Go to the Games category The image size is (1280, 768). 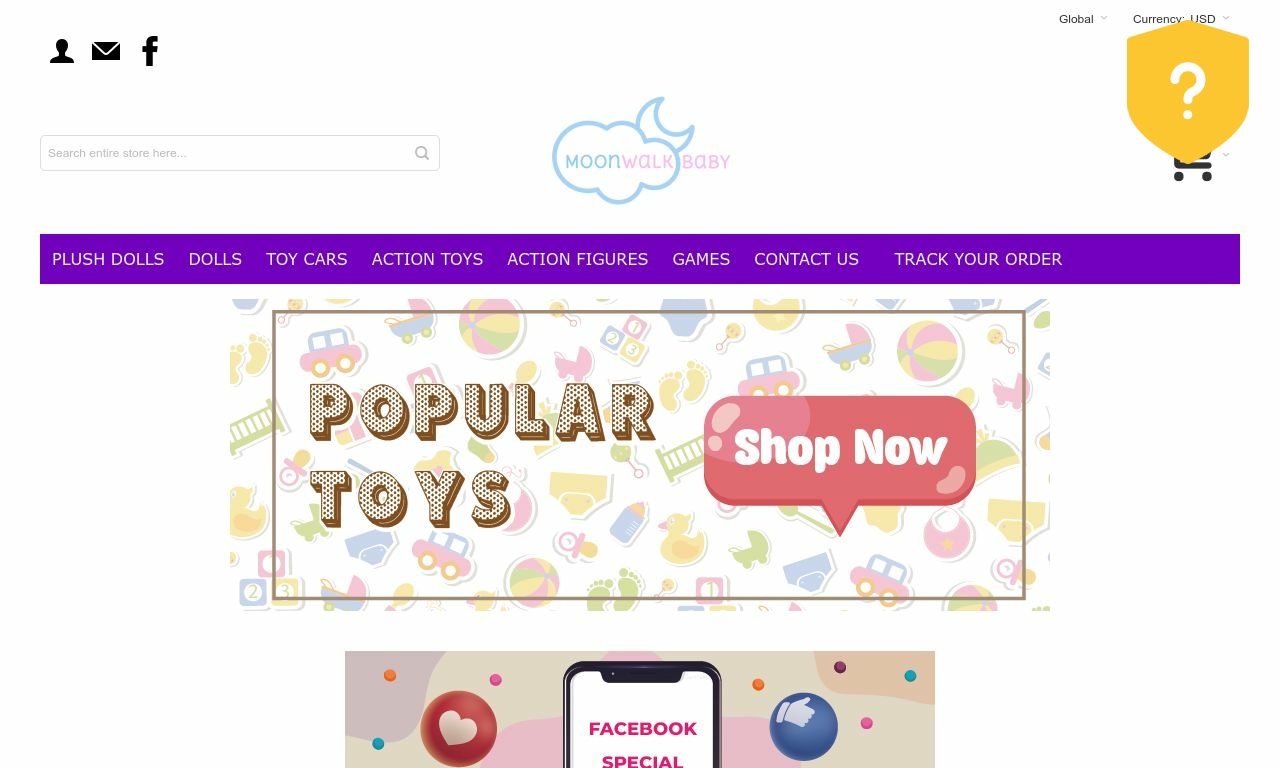[701, 259]
